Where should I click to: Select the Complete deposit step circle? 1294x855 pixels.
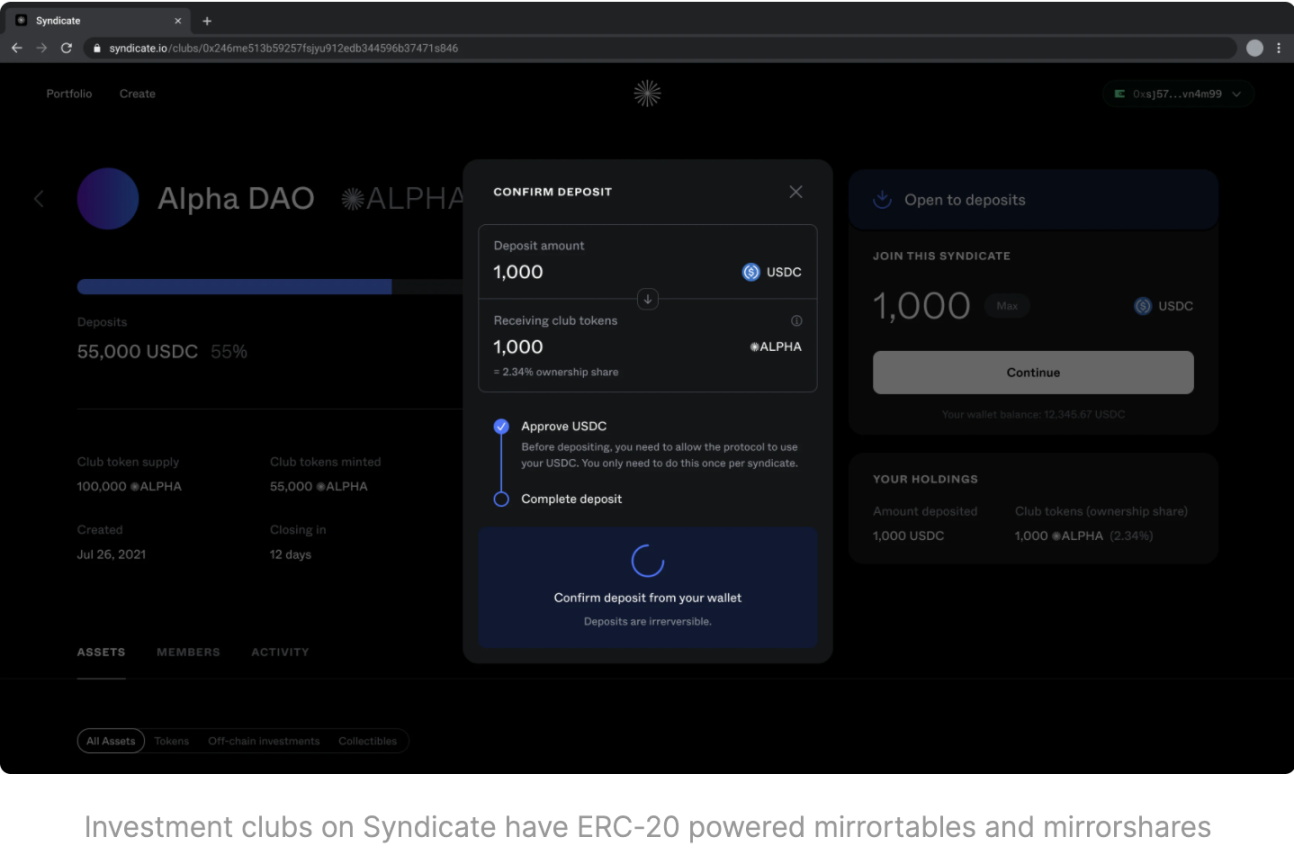point(501,499)
